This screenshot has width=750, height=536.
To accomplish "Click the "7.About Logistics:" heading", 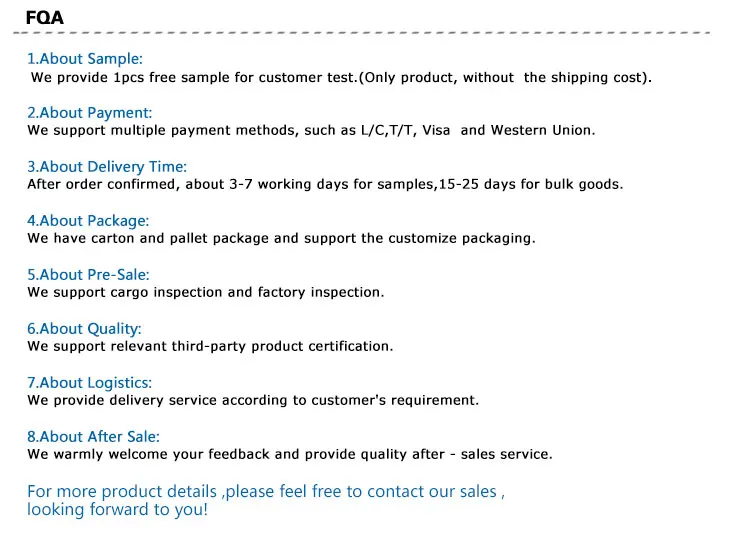I will tap(90, 383).
